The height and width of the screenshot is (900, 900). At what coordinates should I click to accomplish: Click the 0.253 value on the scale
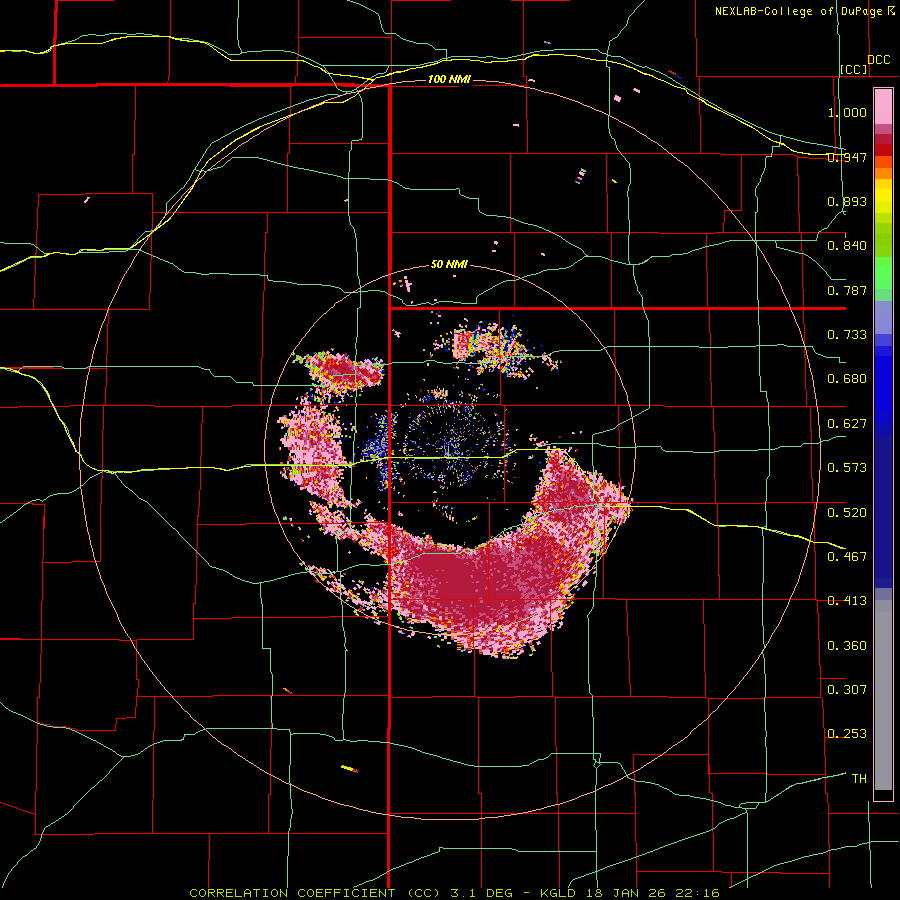[847, 734]
